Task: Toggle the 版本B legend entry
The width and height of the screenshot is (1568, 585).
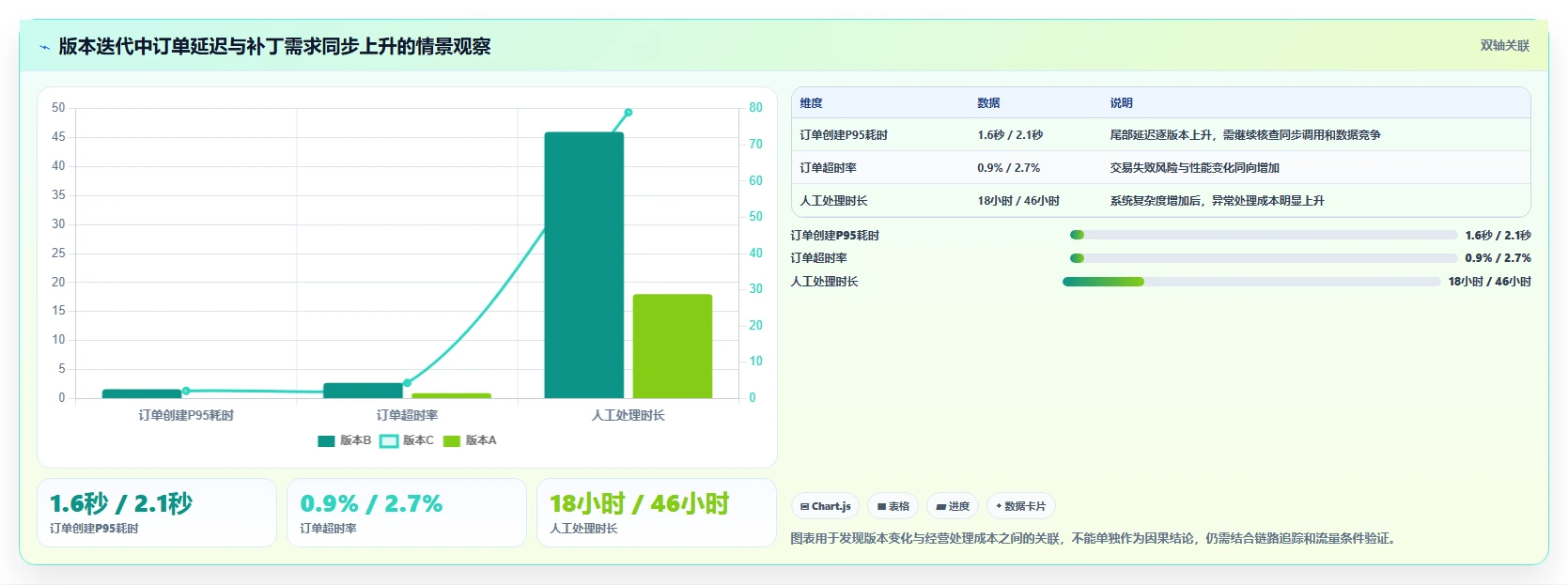Action: 345,440
